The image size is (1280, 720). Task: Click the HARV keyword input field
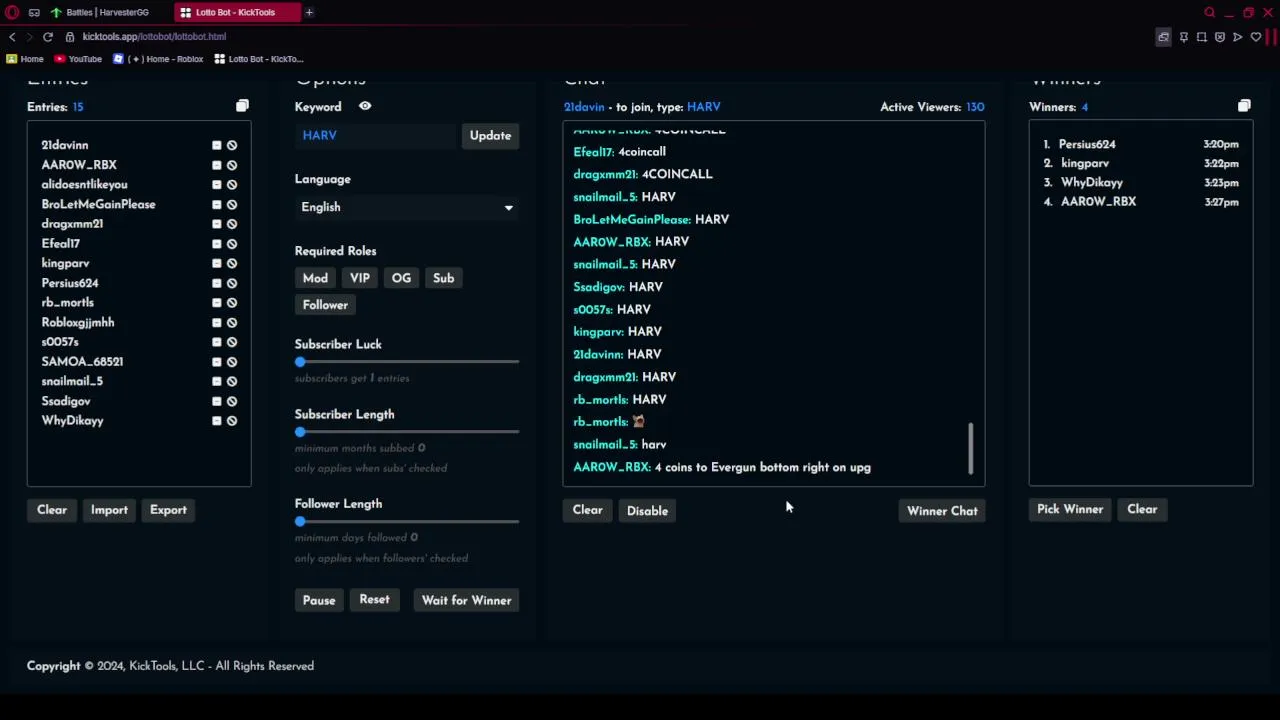(x=376, y=136)
